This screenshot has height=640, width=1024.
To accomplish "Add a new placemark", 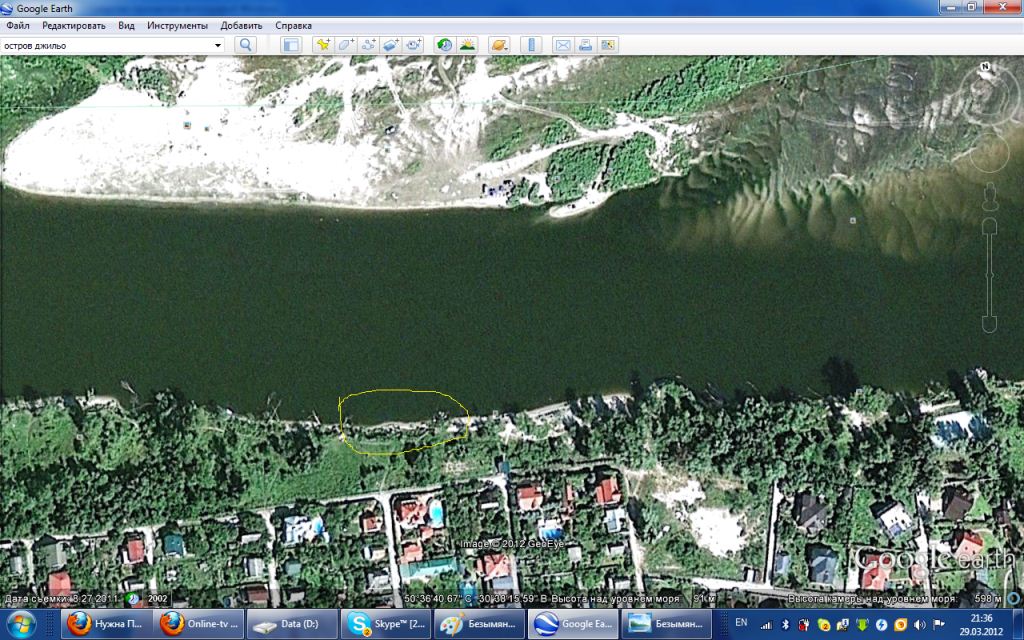I will pyautogui.click(x=323, y=45).
